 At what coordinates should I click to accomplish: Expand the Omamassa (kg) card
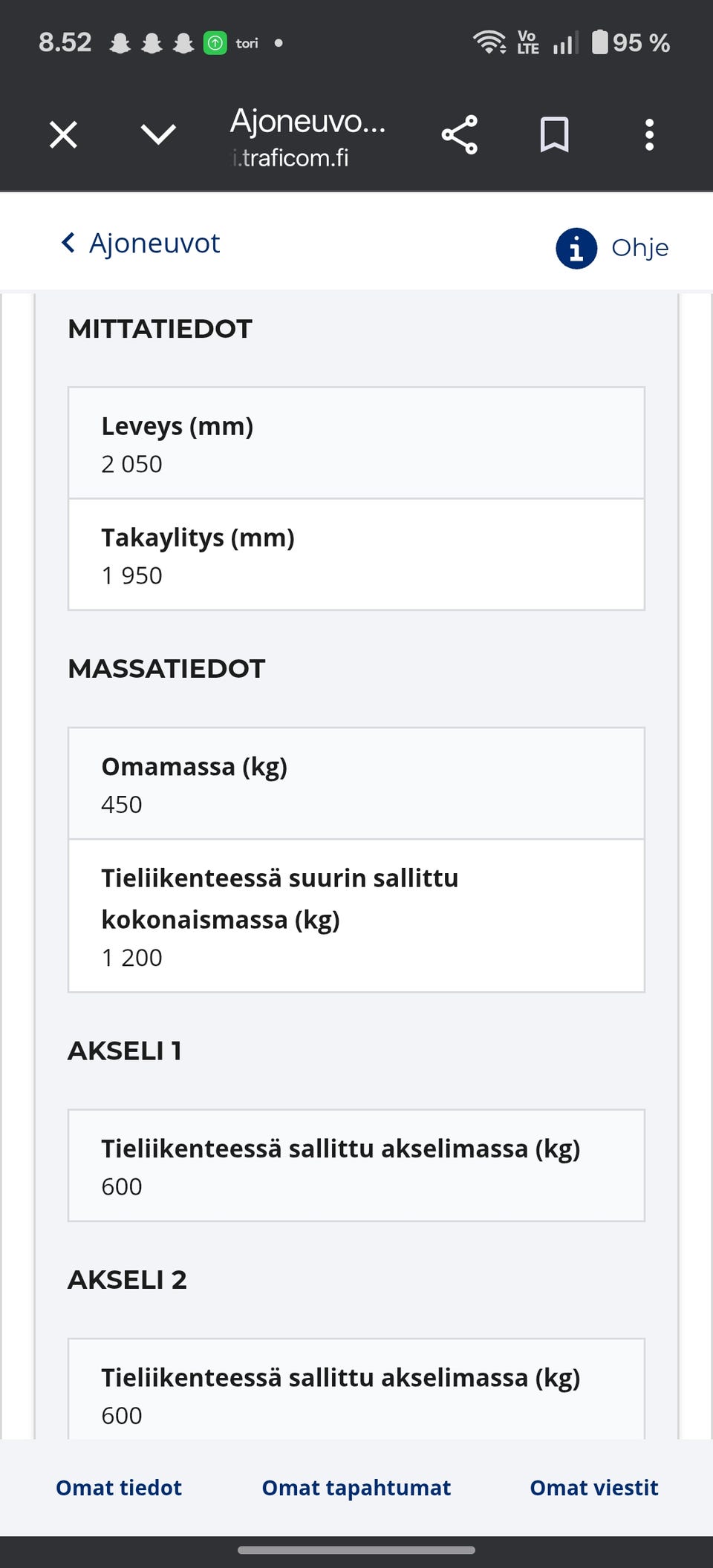tap(356, 783)
